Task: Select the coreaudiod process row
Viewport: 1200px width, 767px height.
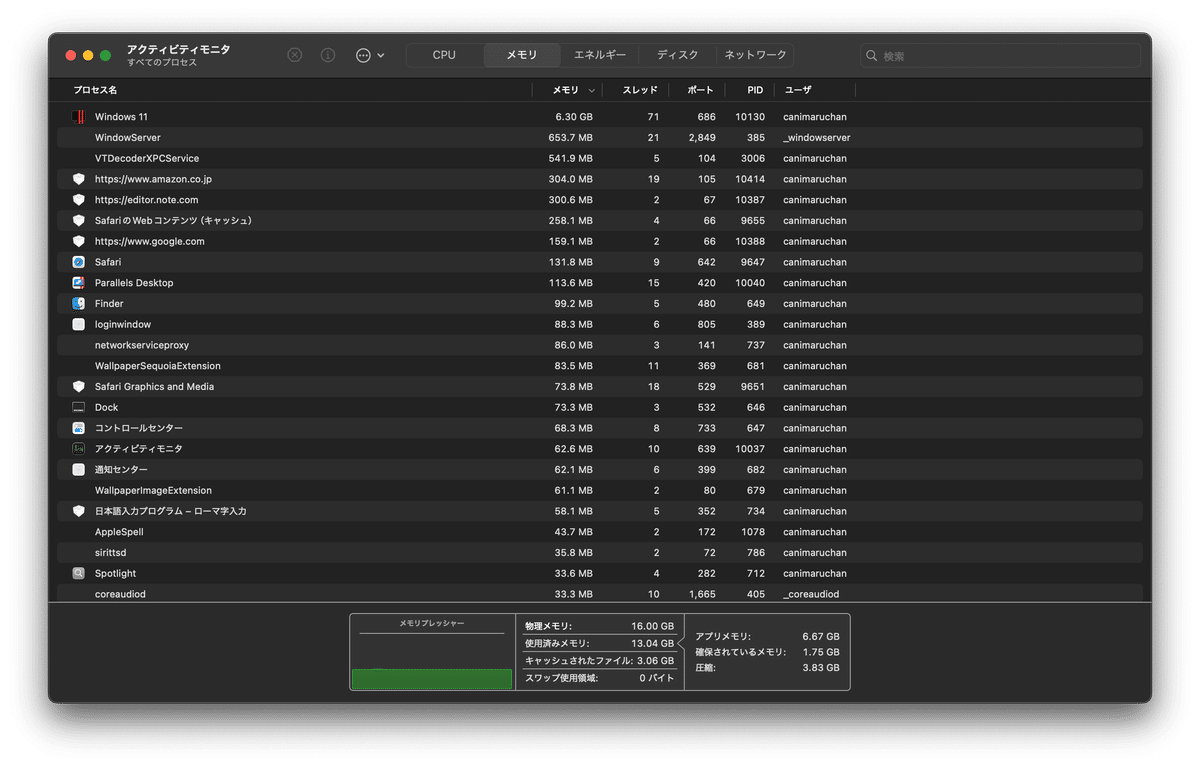Action: coord(600,594)
